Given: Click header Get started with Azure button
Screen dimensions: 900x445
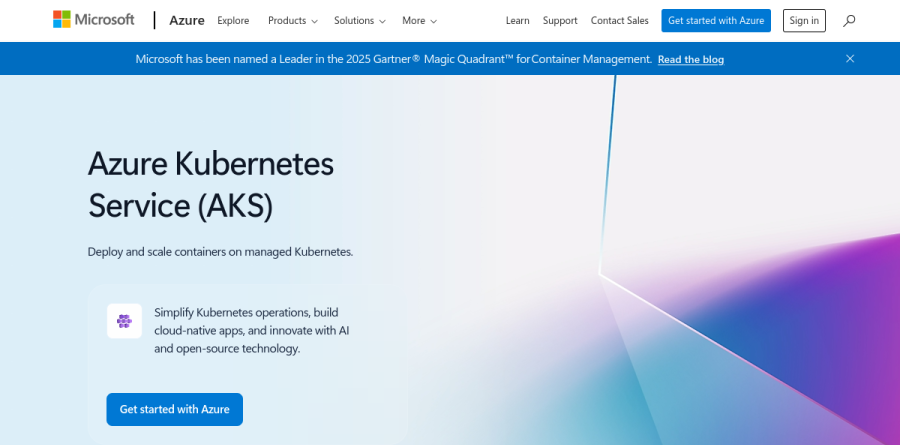Looking at the screenshot, I should [716, 21].
